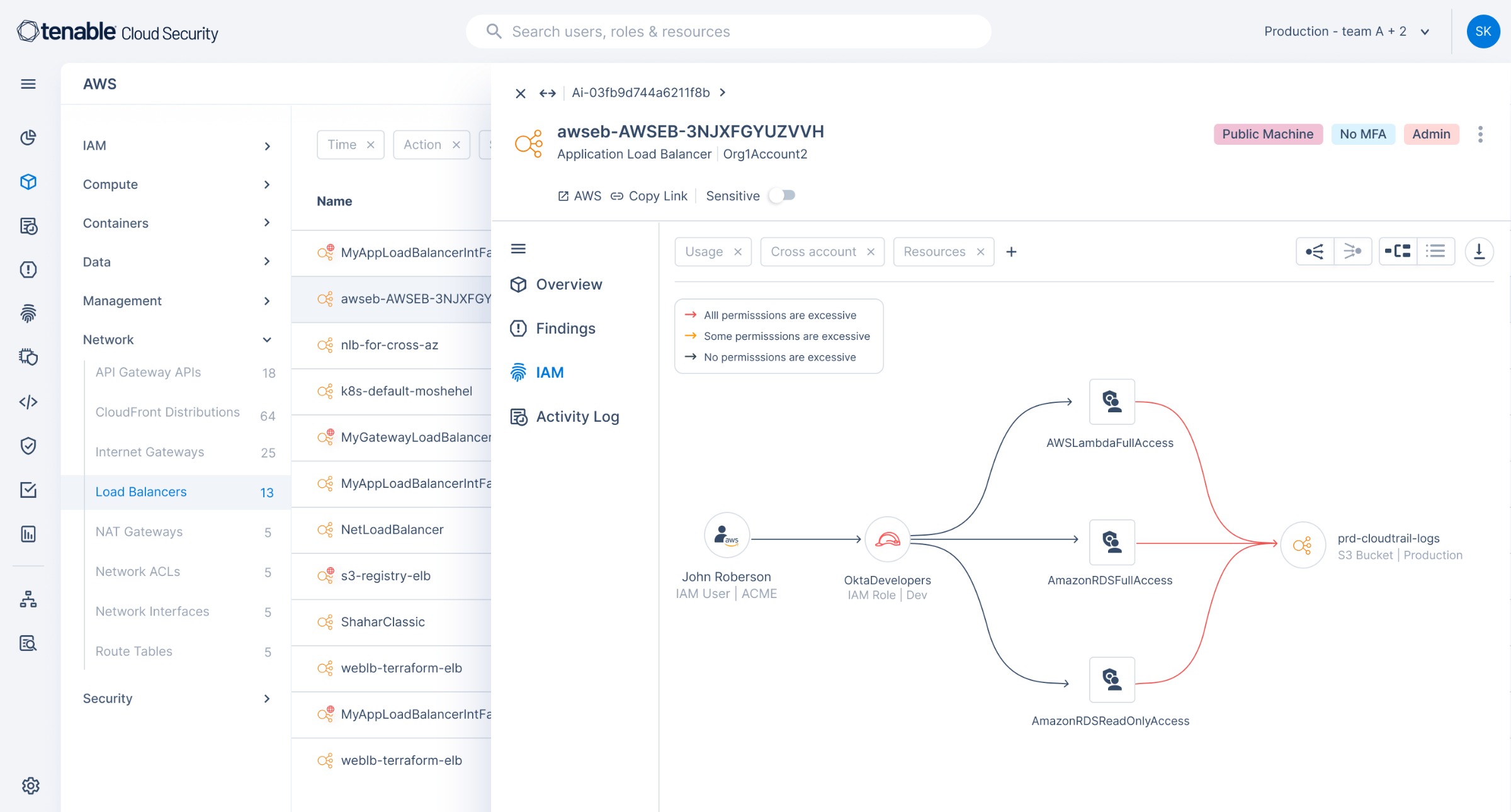The height and width of the screenshot is (812, 1511).
Task: Click the Public Machine tag
Action: pyautogui.click(x=1267, y=134)
